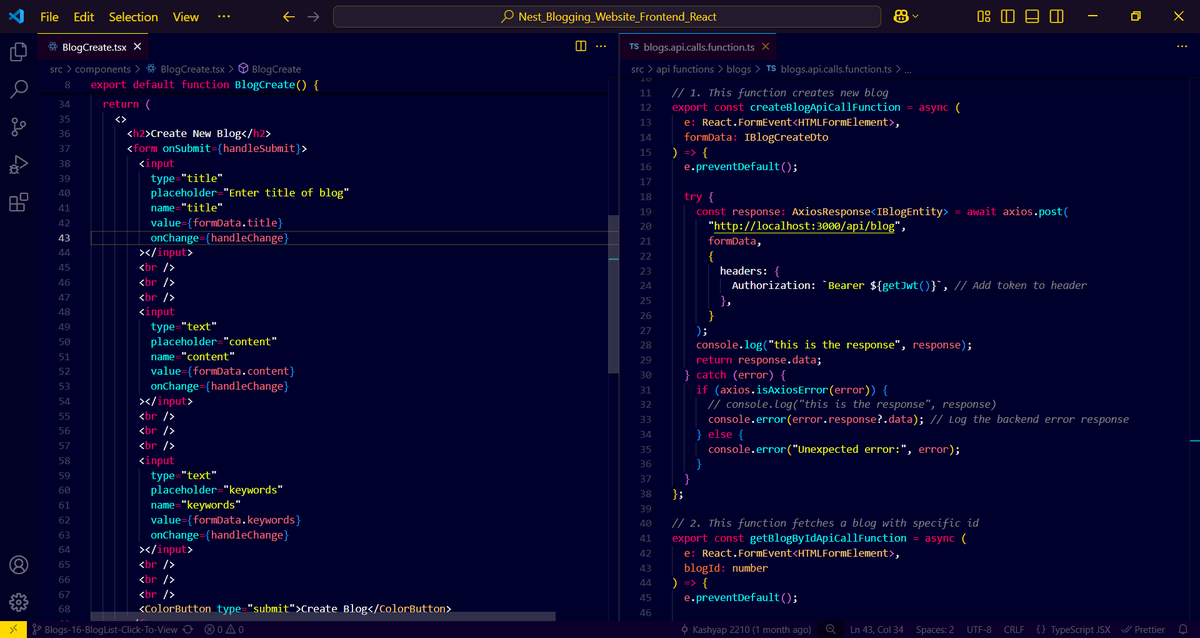Change indentation via Spaces: 2
1200x638 pixels.
point(935,629)
